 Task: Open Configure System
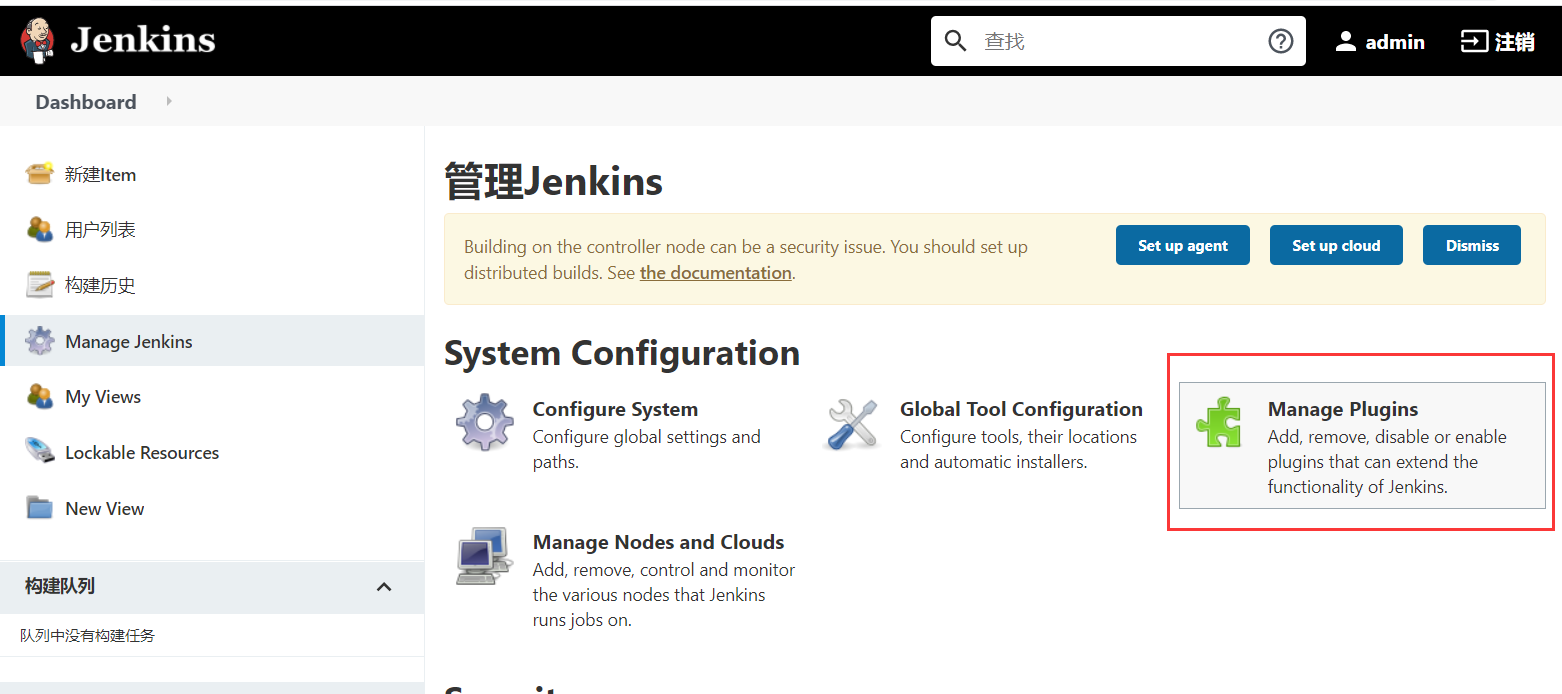pos(615,409)
